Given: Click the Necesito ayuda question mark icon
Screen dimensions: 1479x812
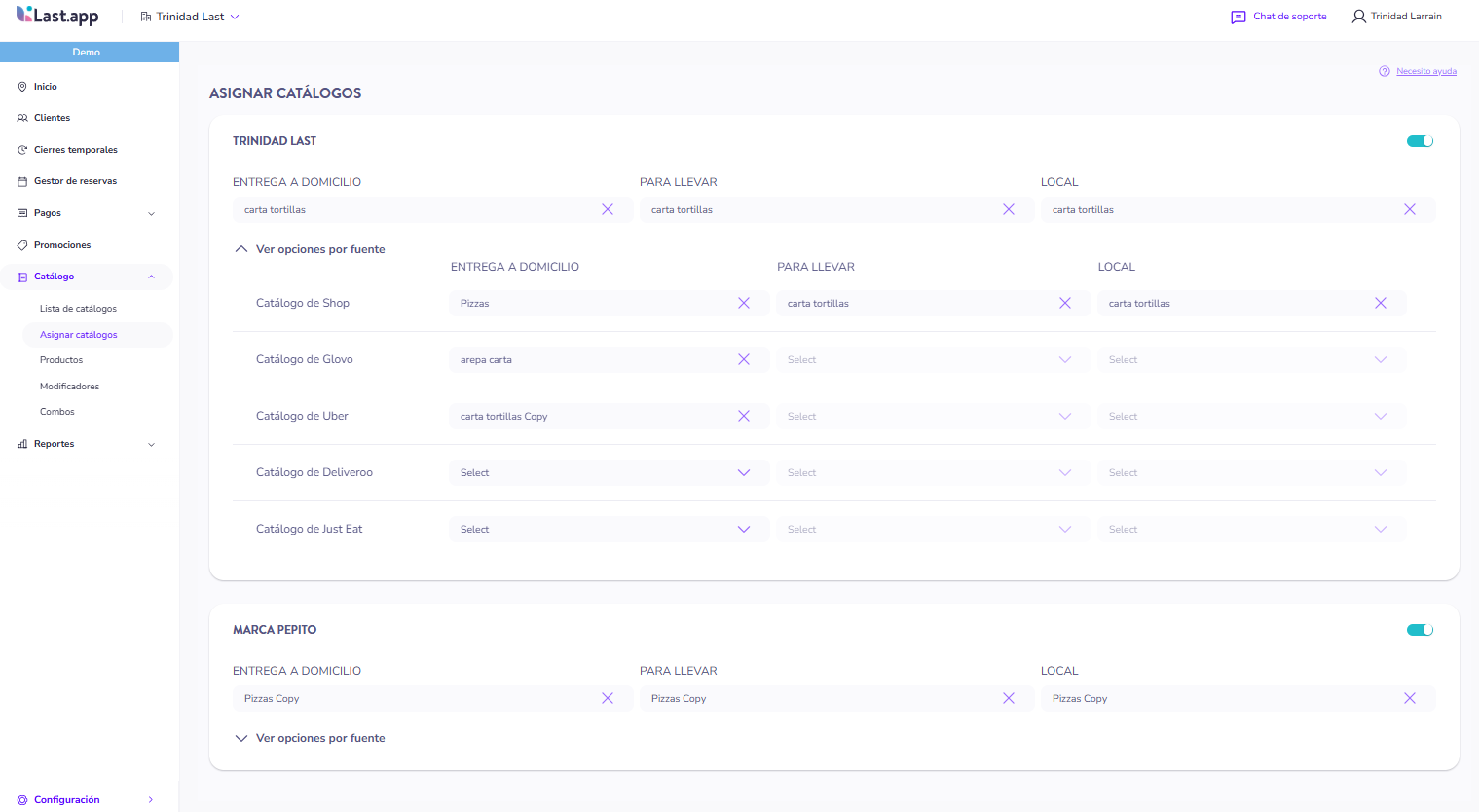Looking at the screenshot, I should click(x=1384, y=71).
